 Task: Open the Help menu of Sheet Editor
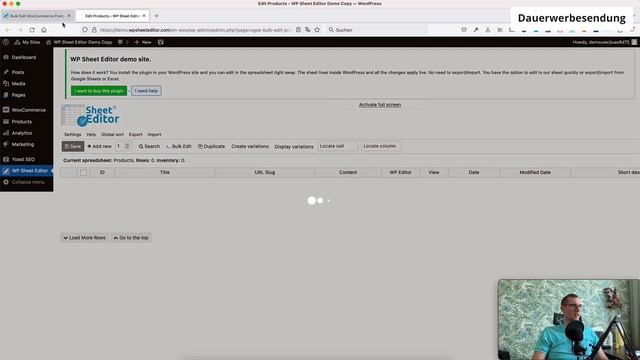point(91,134)
